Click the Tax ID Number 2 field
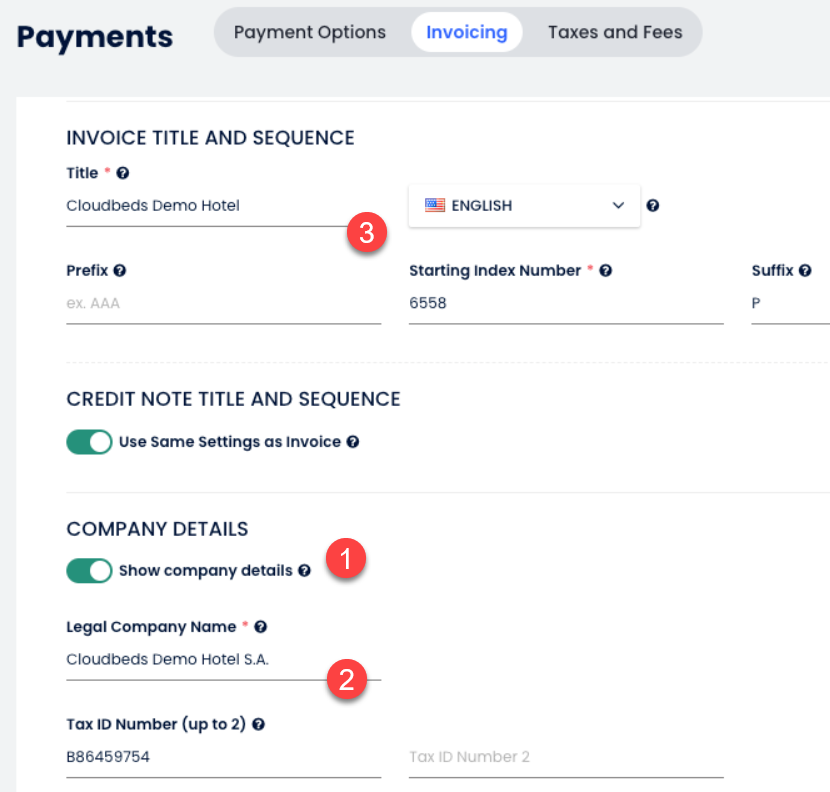 [x=565, y=757]
